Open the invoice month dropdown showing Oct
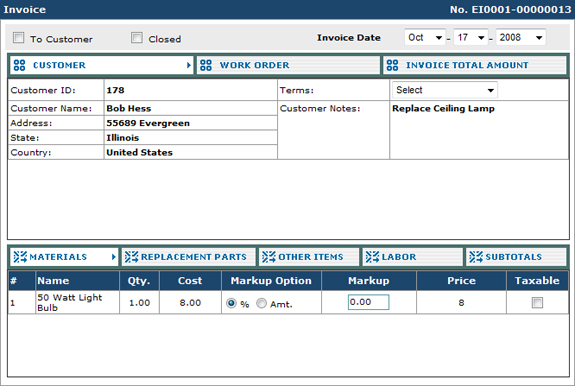 [x=425, y=37]
